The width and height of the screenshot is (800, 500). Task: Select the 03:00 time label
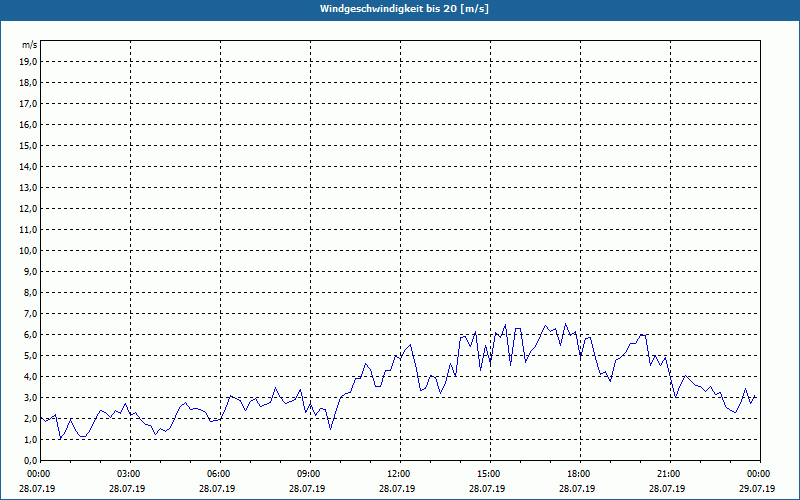128,474
